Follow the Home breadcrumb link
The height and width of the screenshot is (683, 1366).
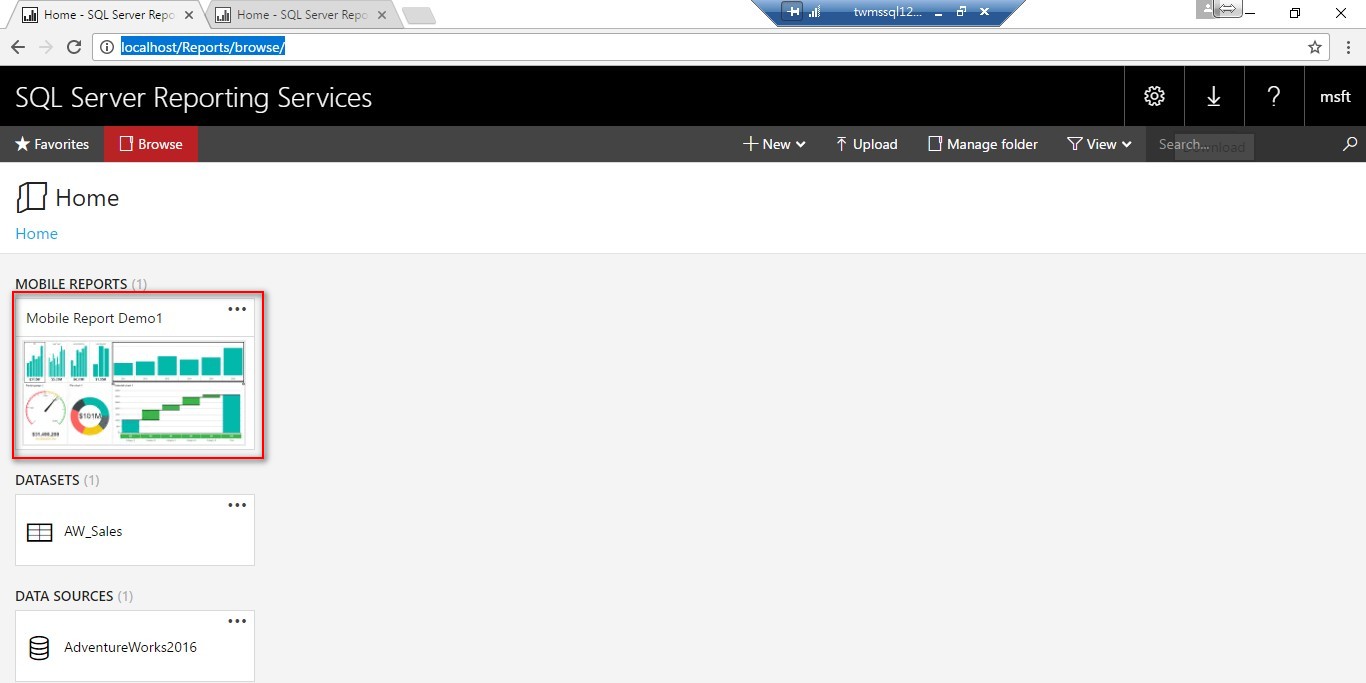36,233
